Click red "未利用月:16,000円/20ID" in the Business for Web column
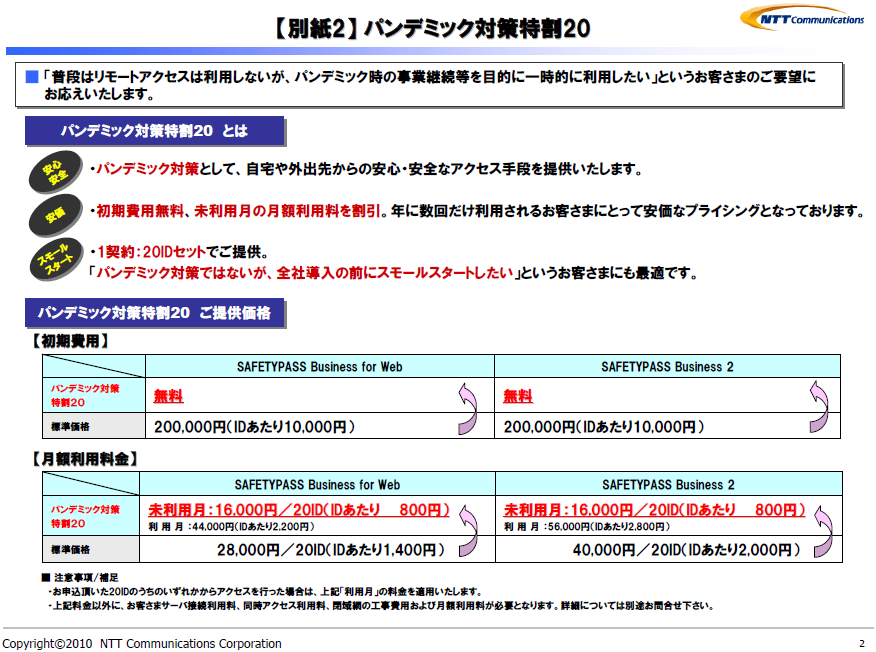The height and width of the screenshot is (652, 876). coord(235,510)
